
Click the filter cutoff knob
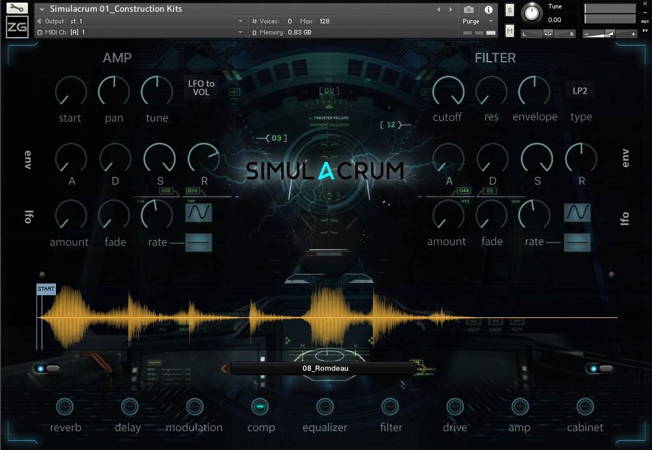(x=447, y=93)
